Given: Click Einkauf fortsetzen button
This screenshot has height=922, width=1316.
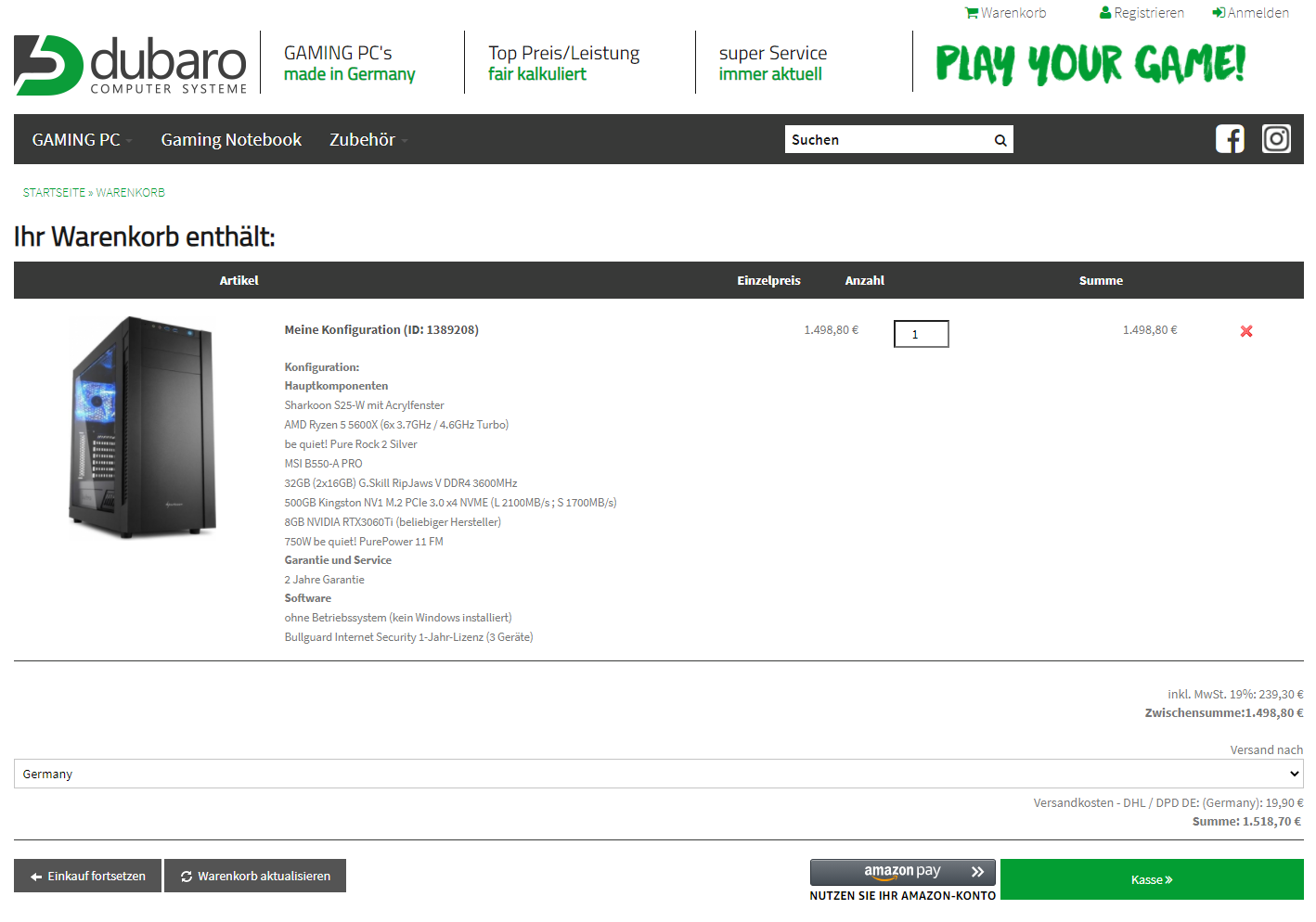Looking at the screenshot, I should point(88,876).
